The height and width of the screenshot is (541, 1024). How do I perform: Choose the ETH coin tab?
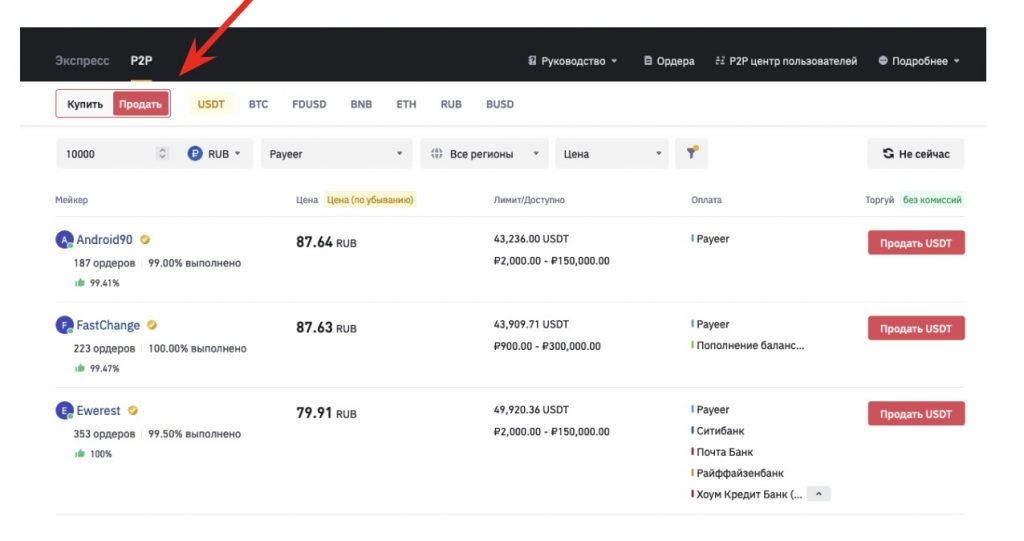(406, 104)
